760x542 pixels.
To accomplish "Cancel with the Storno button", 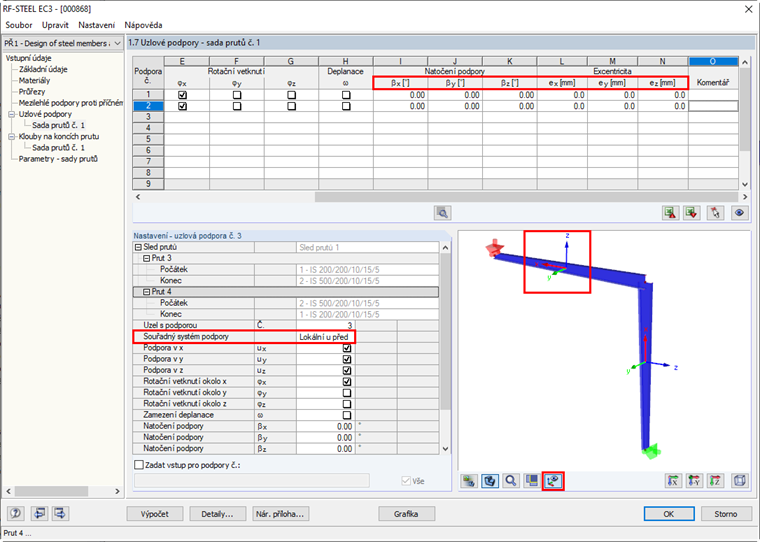I will (x=726, y=514).
